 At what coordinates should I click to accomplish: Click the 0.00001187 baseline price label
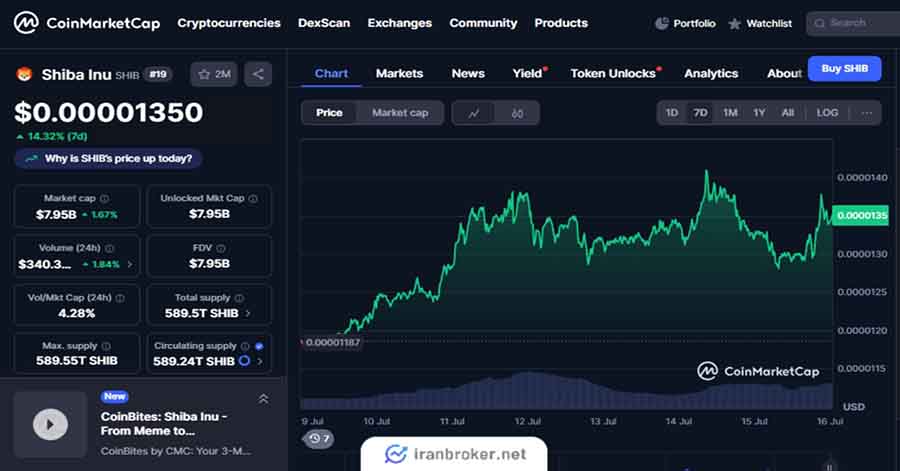pyautogui.click(x=332, y=343)
